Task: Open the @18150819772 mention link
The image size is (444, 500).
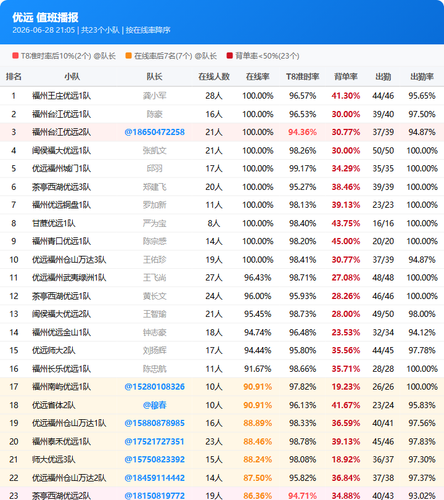Action: [154, 496]
